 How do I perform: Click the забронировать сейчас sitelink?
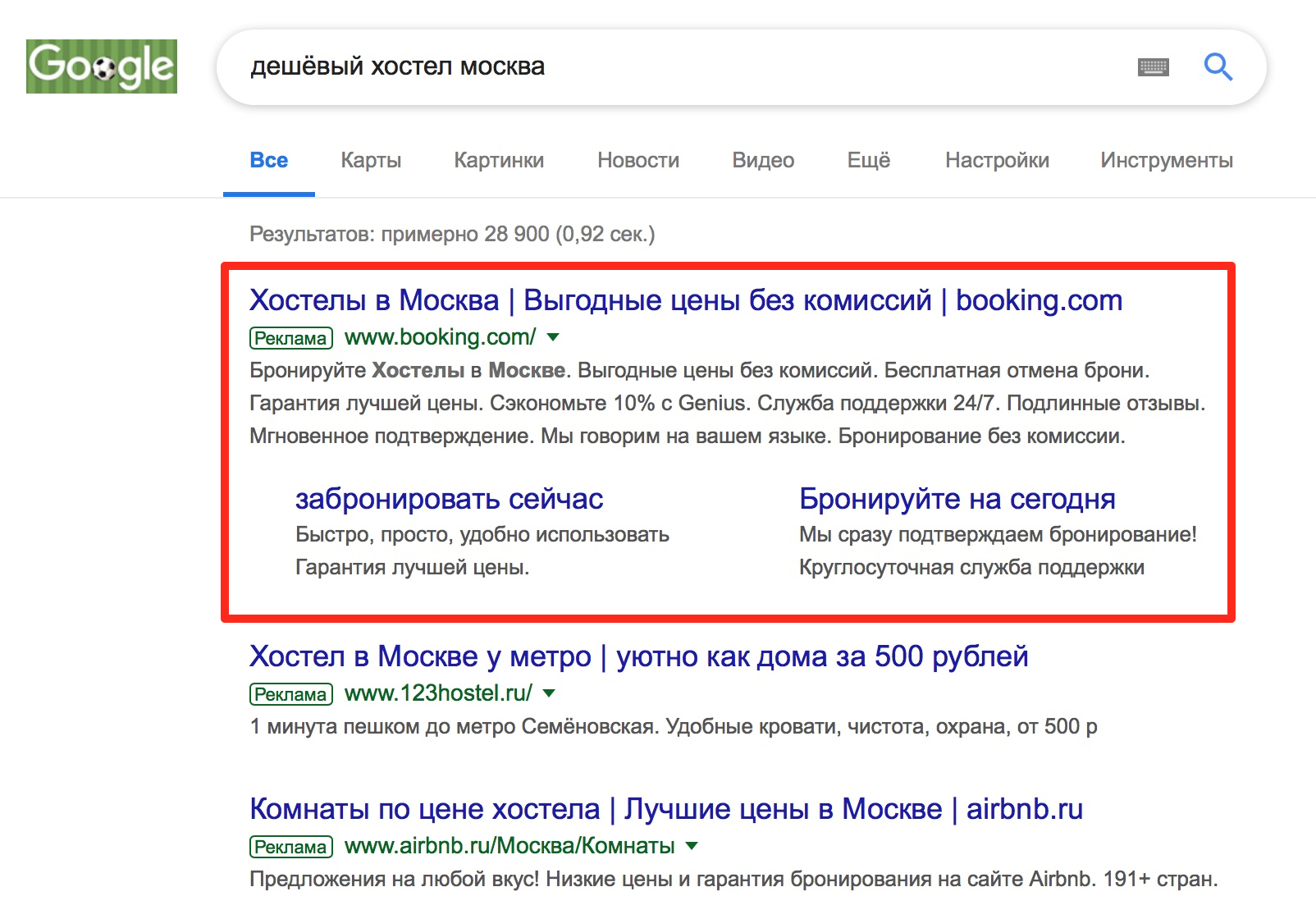point(450,498)
